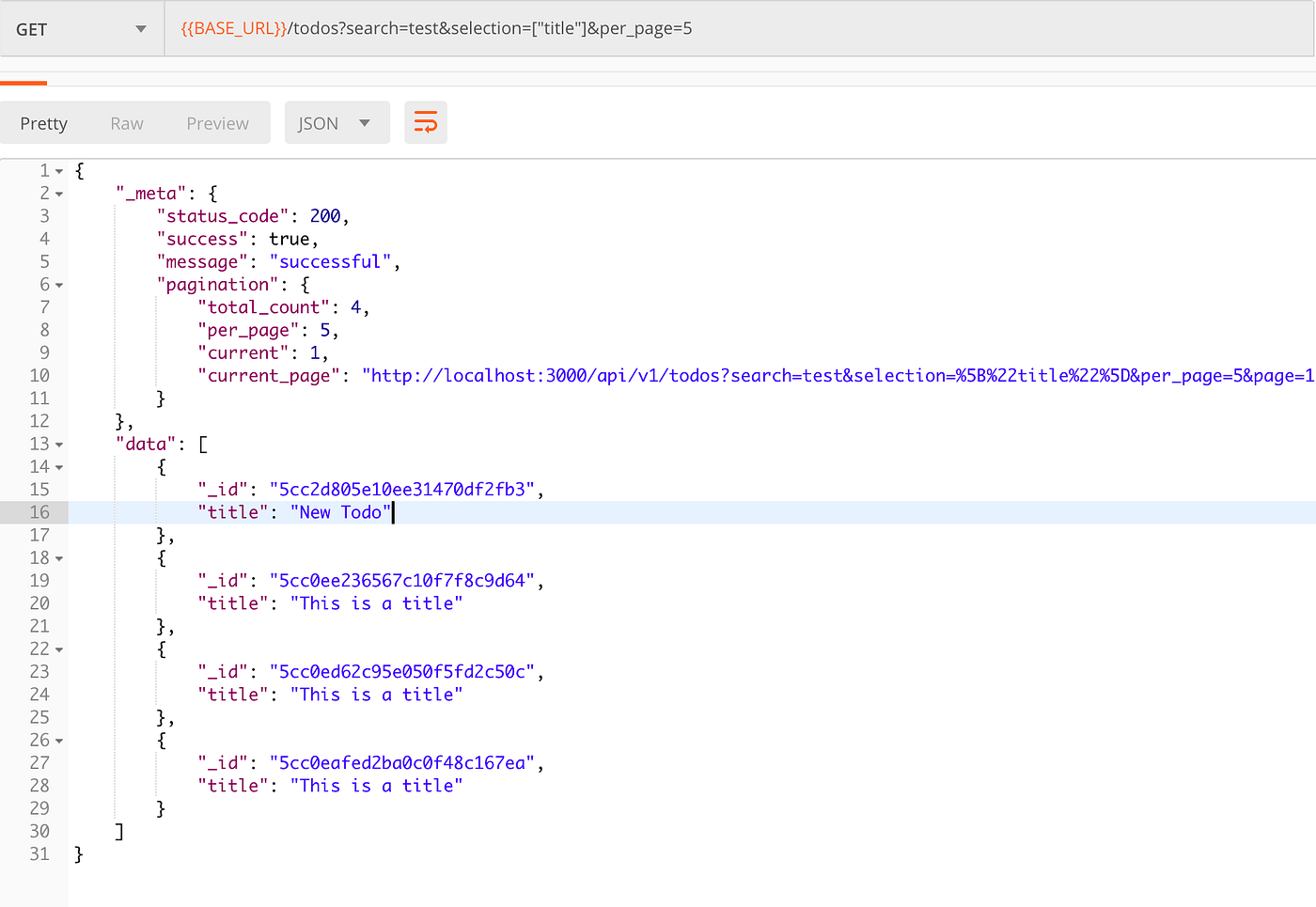Open the GET request method dropdown

(80, 28)
